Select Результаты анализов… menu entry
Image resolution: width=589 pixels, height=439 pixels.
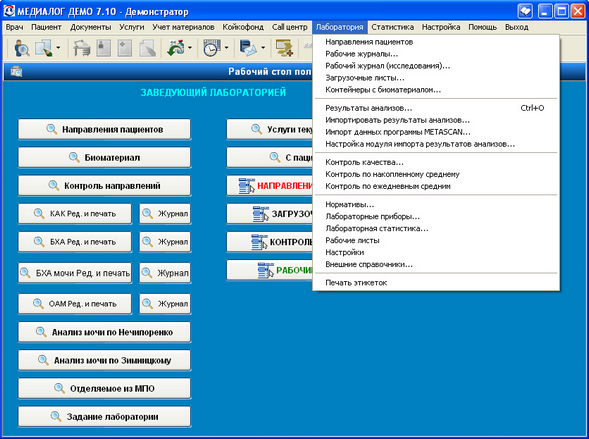pos(436,108)
